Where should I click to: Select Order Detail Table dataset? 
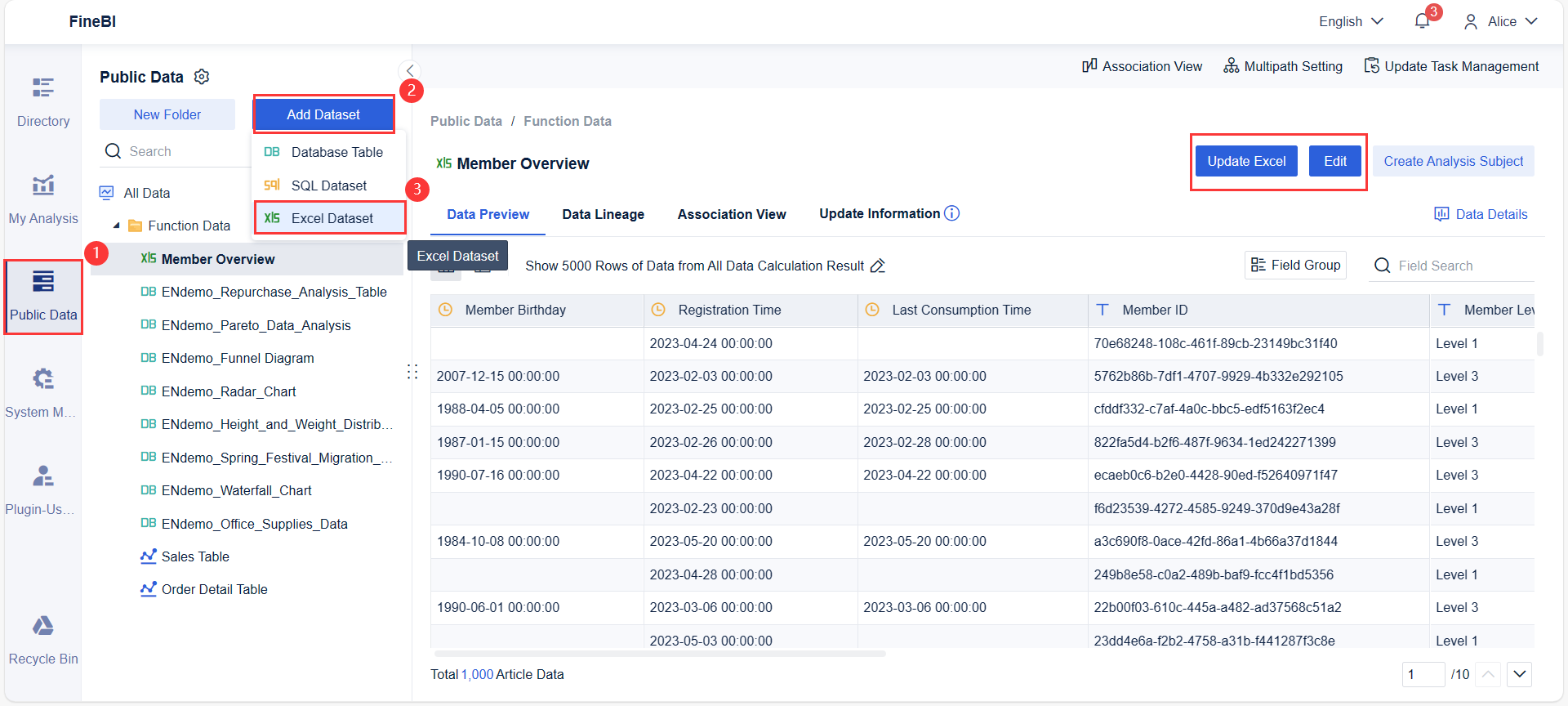pos(215,589)
